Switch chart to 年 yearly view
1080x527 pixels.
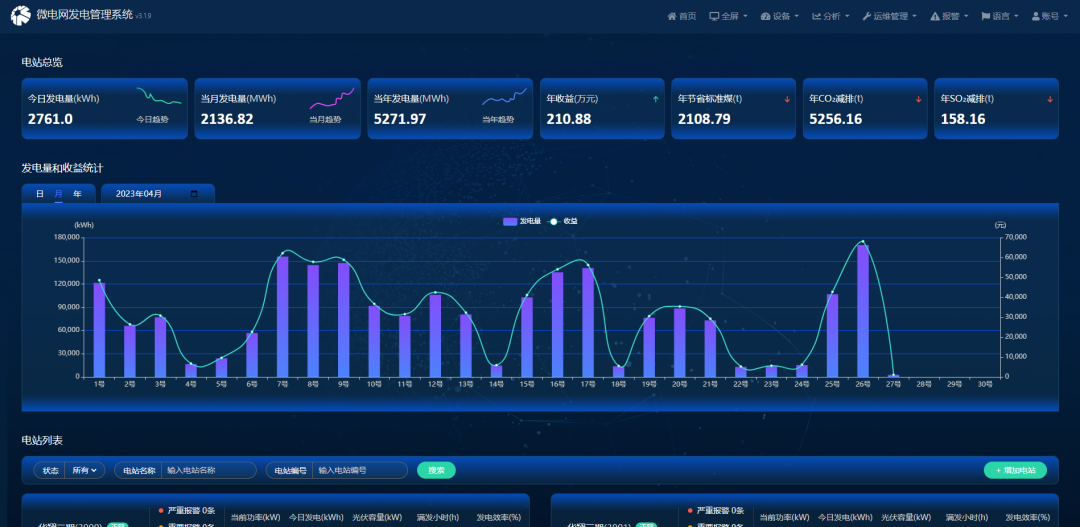point(77,193)
